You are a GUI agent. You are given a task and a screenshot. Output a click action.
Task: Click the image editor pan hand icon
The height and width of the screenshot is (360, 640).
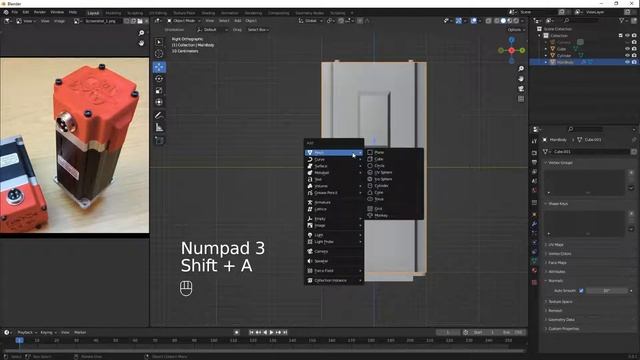coord(141,43)
